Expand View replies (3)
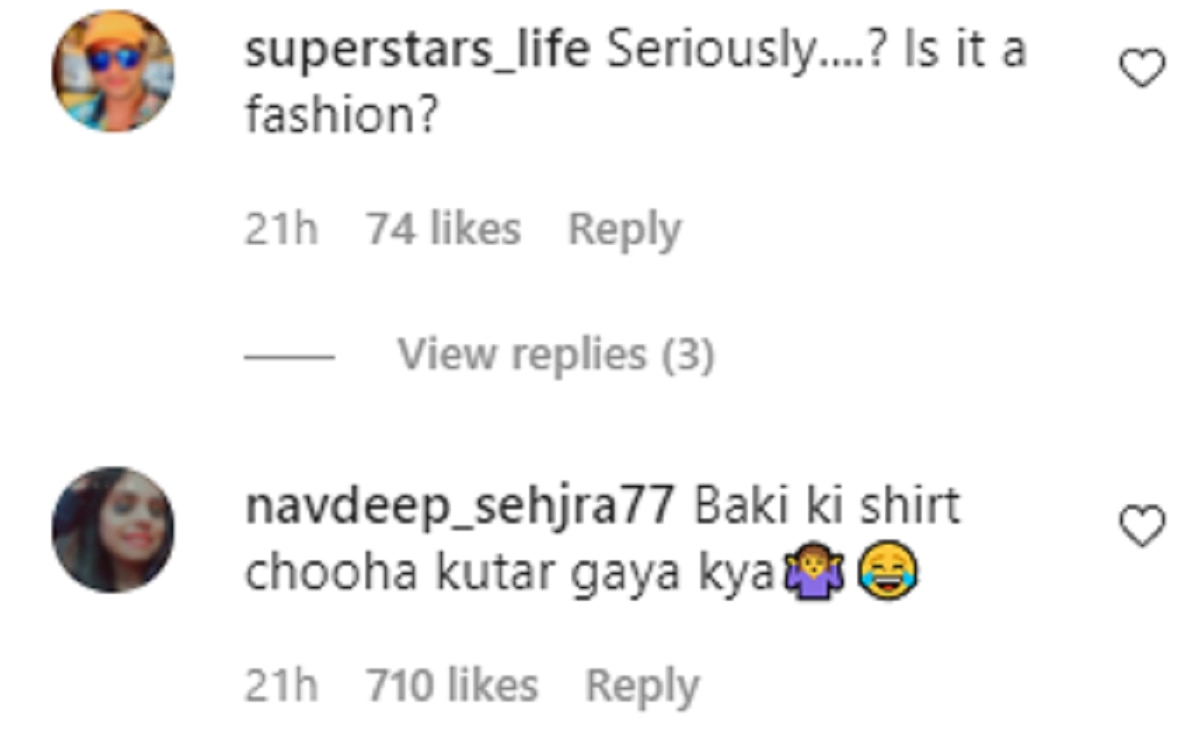1200x732 pixels. [x=555, y=354]
